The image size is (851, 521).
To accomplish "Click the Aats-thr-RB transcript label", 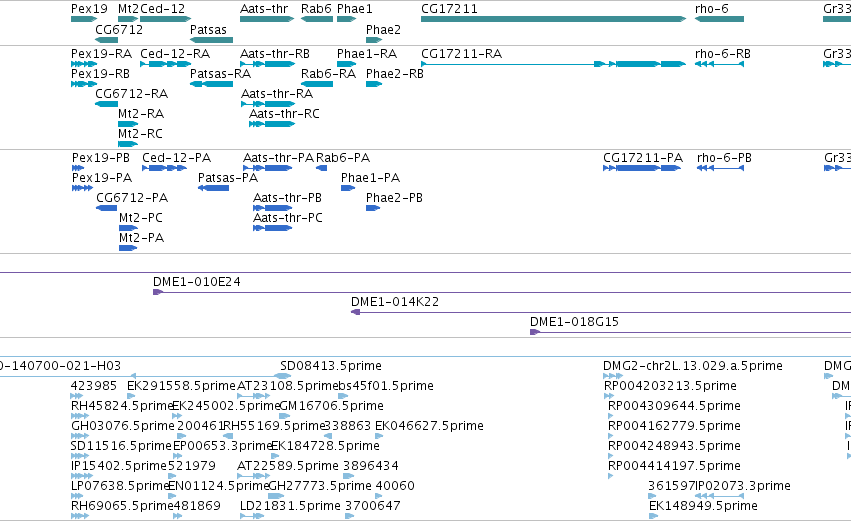I will 275,54.
